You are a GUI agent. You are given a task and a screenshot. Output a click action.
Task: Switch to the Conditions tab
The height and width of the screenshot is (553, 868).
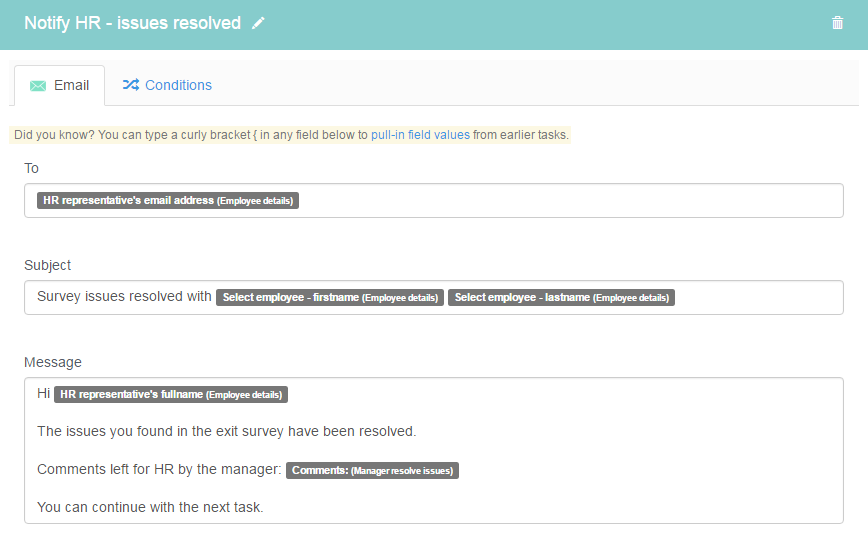pos(167,85)
